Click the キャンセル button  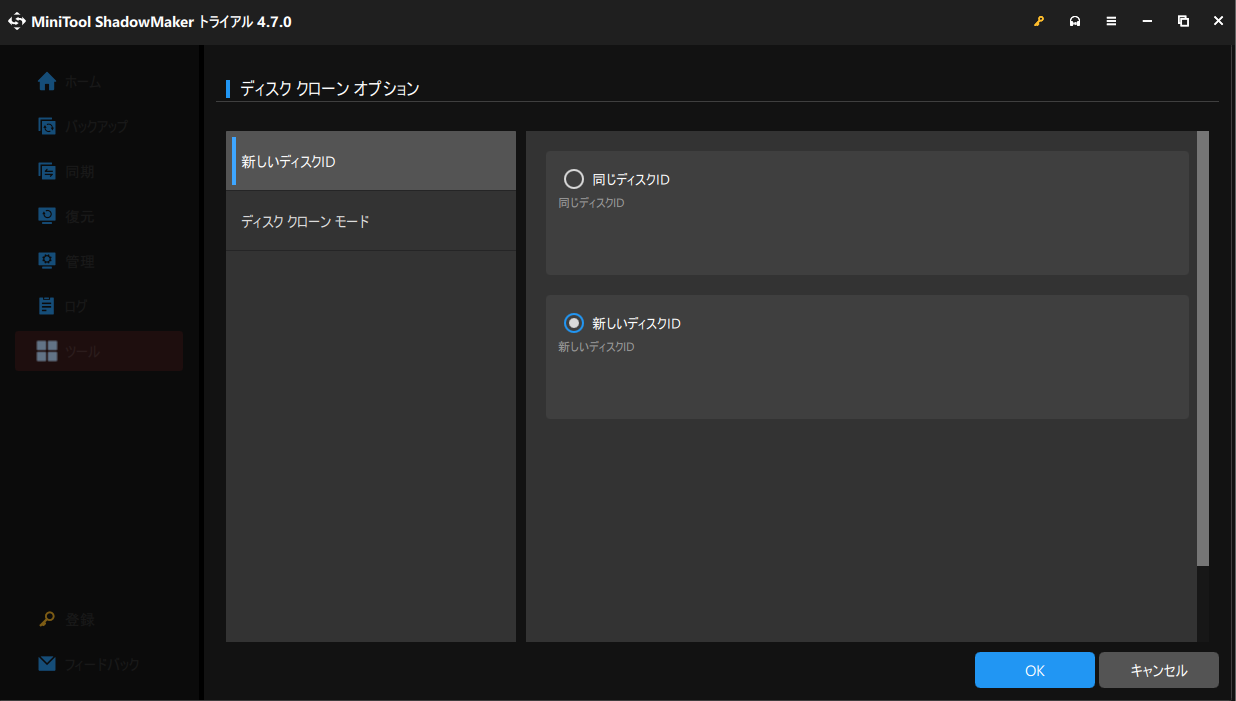(x=1159, y=670)
